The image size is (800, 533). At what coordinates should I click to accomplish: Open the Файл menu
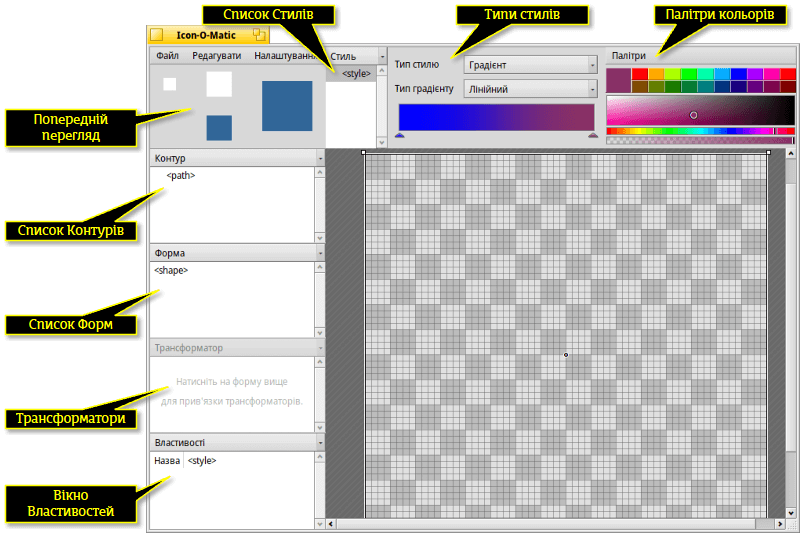pos(167,56)
